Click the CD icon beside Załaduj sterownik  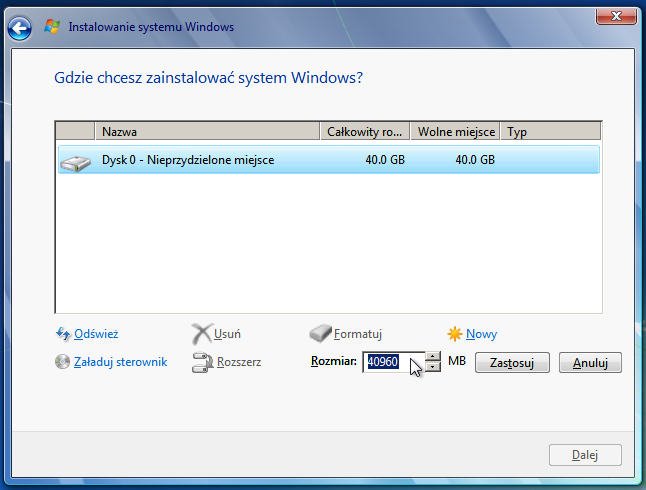pyautogui.click(x=62, y=362)
